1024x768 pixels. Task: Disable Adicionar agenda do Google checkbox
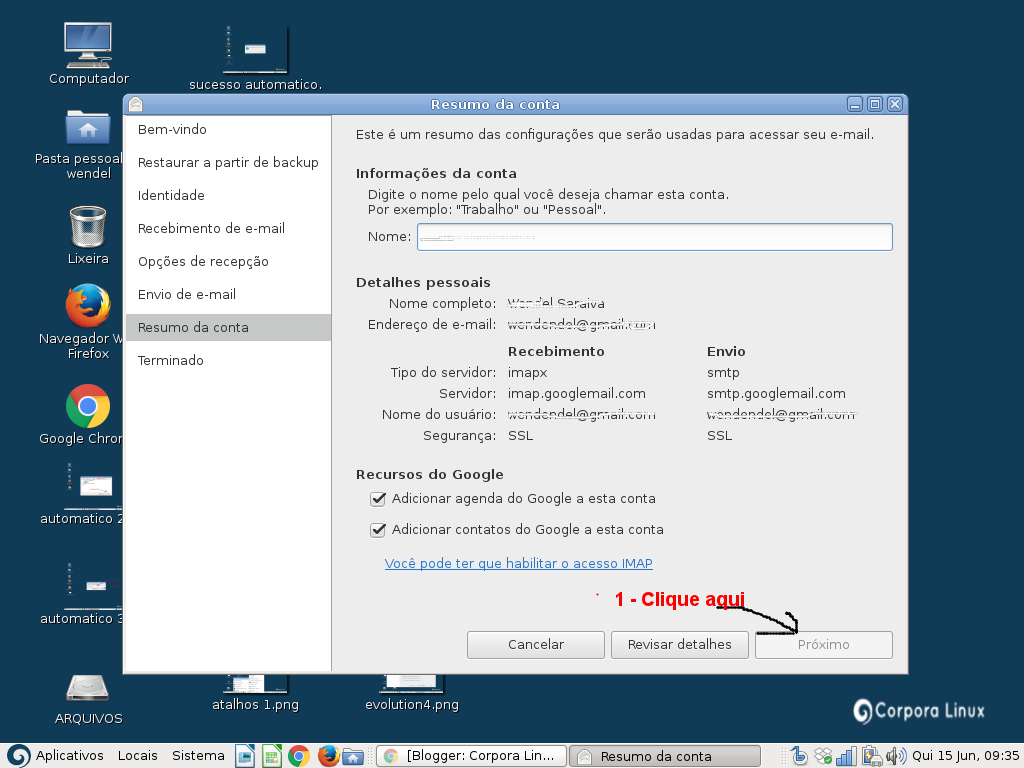(x=378, y=498)
